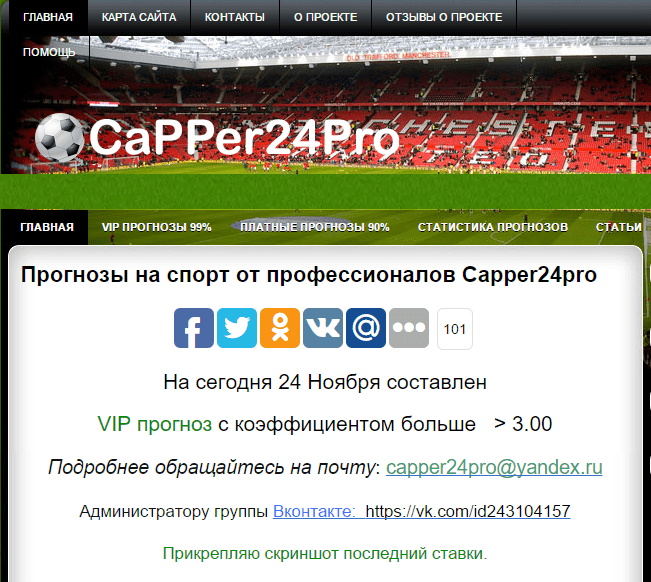This screenshot has width=651, height=582.
Task: Go to the КОНТАКТЫ page
Action: (235, 17)
